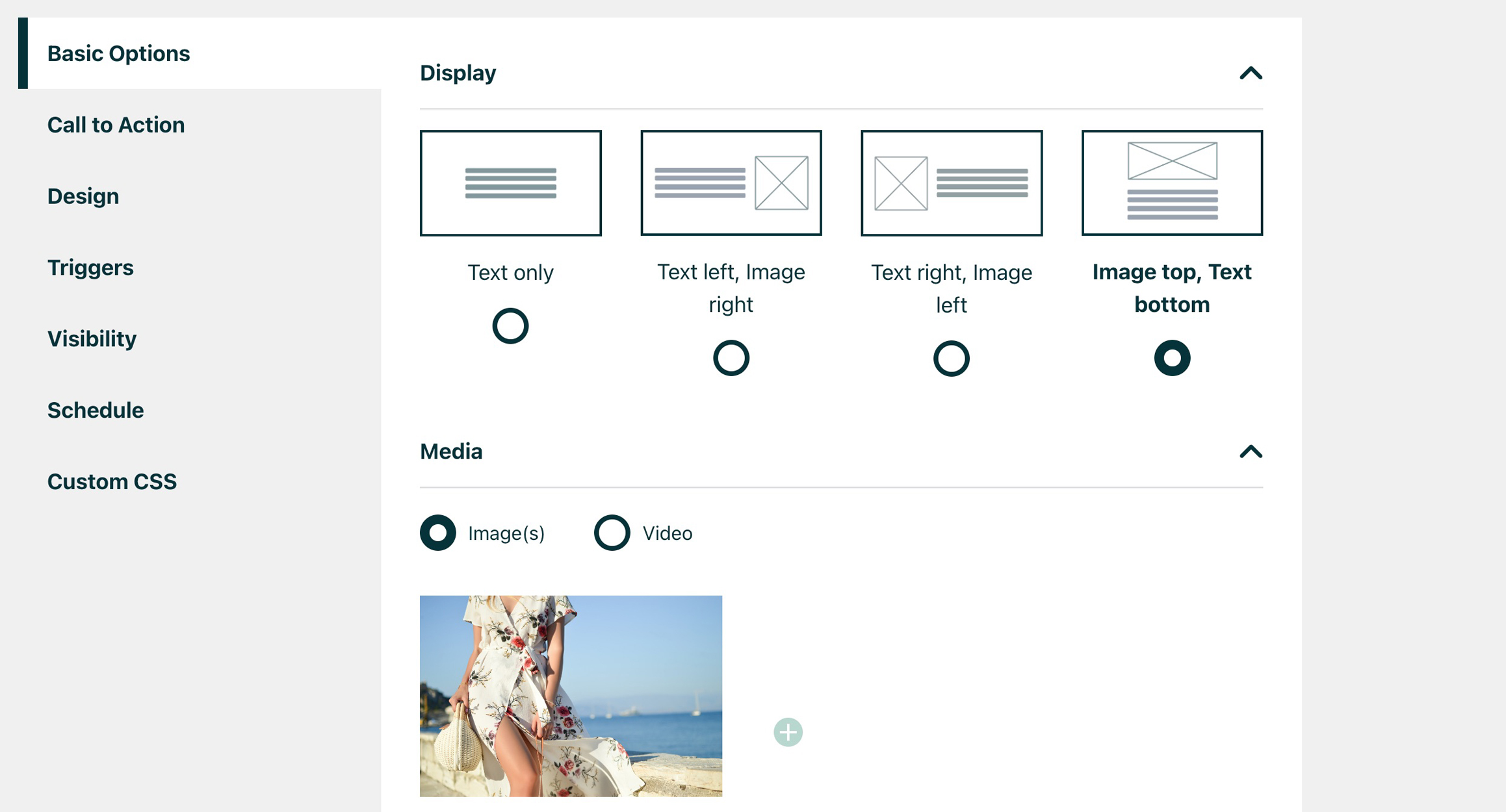Click the Schedule settings item
Viewport: 1506px width, 812px height.
(96, 410)
